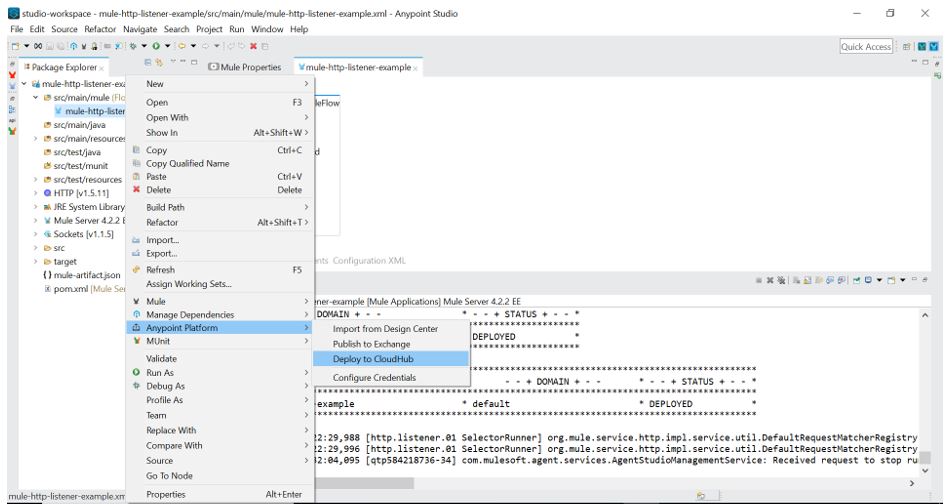Open the Navigate menu
The image size is (948, 504).
[x=140, y=29]
